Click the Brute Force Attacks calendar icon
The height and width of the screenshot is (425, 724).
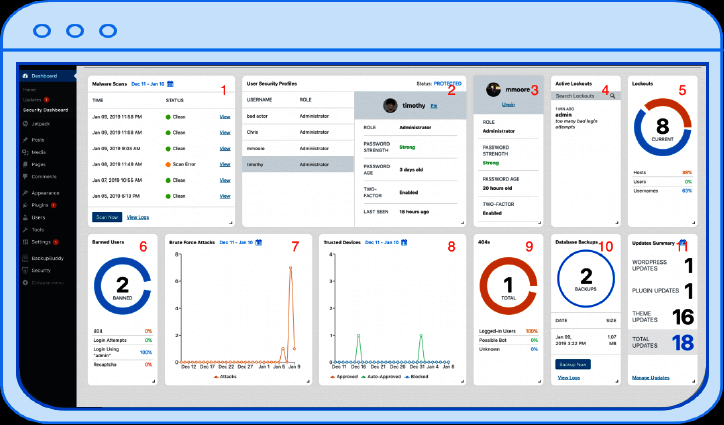click(259, 242)
